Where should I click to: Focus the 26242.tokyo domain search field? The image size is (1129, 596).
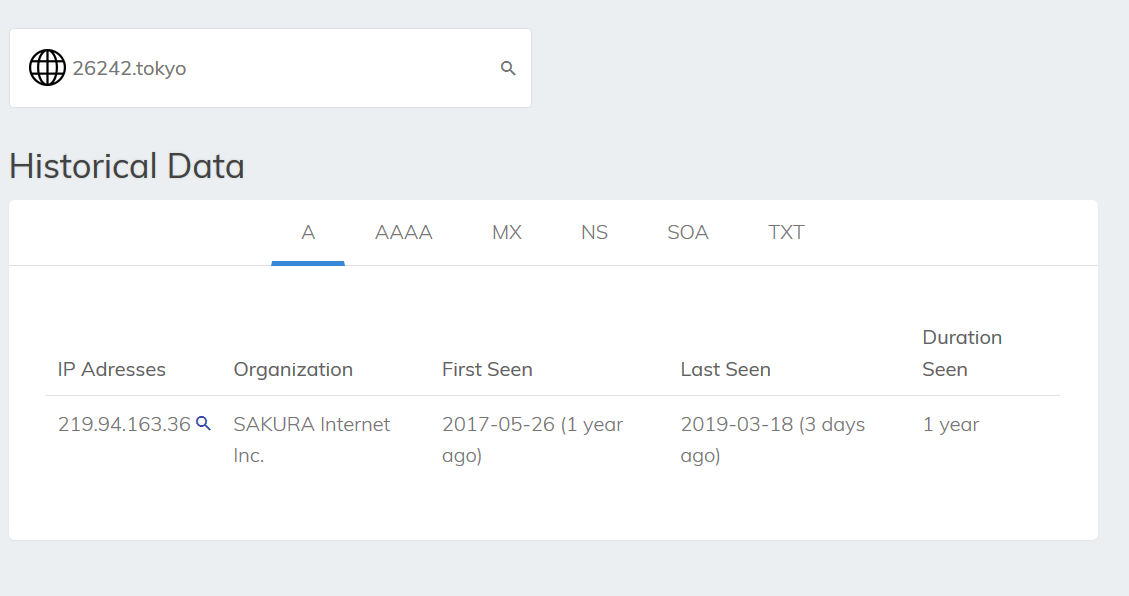[x=280, y=68]
